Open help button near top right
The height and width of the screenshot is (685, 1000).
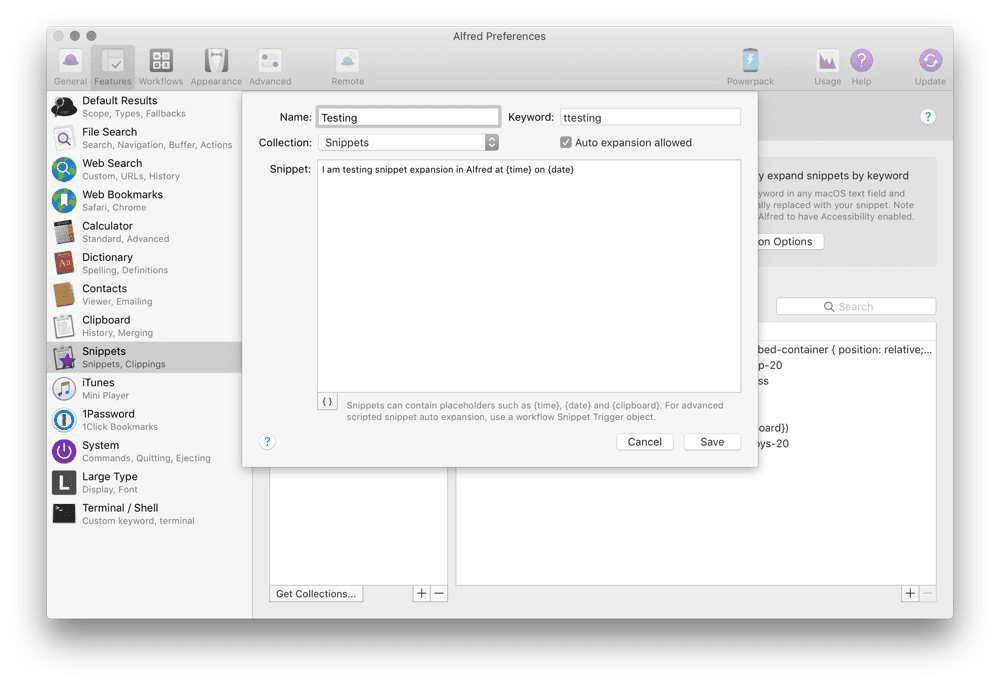928,117
